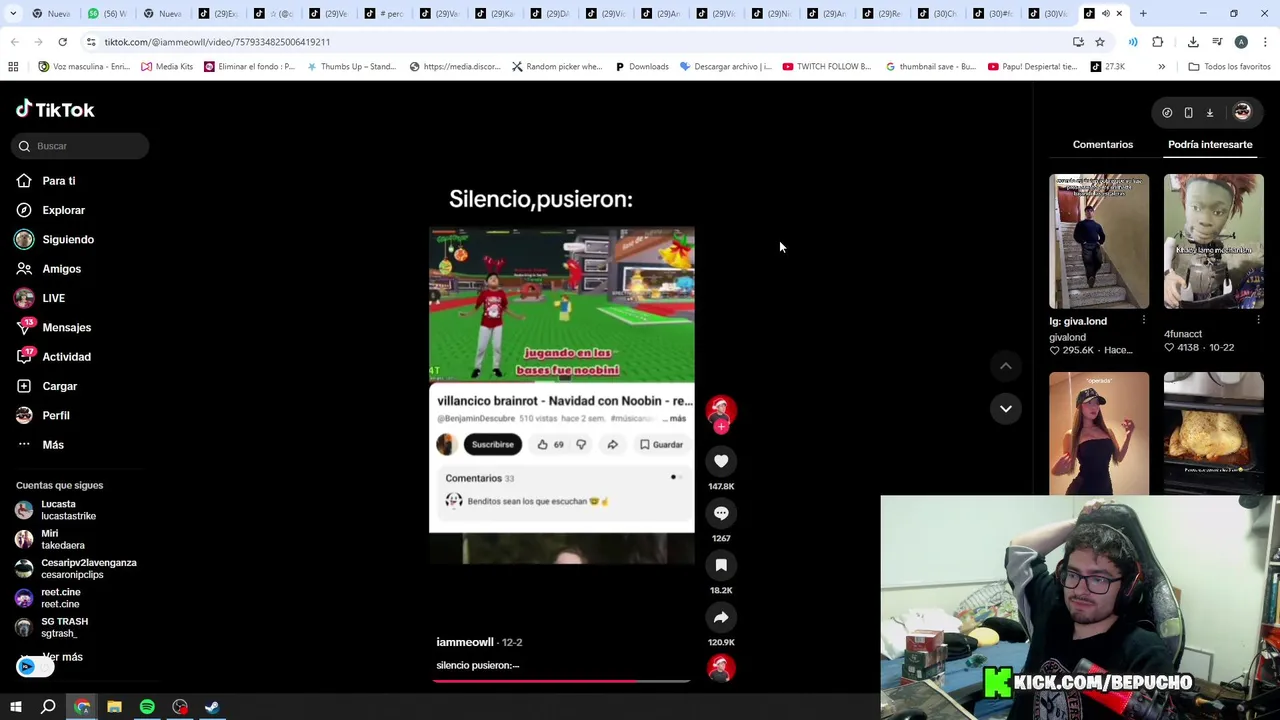Open coins icon in top pill
The height and width of the screenshot is (720, 1280).
[x=1167, y=113]
